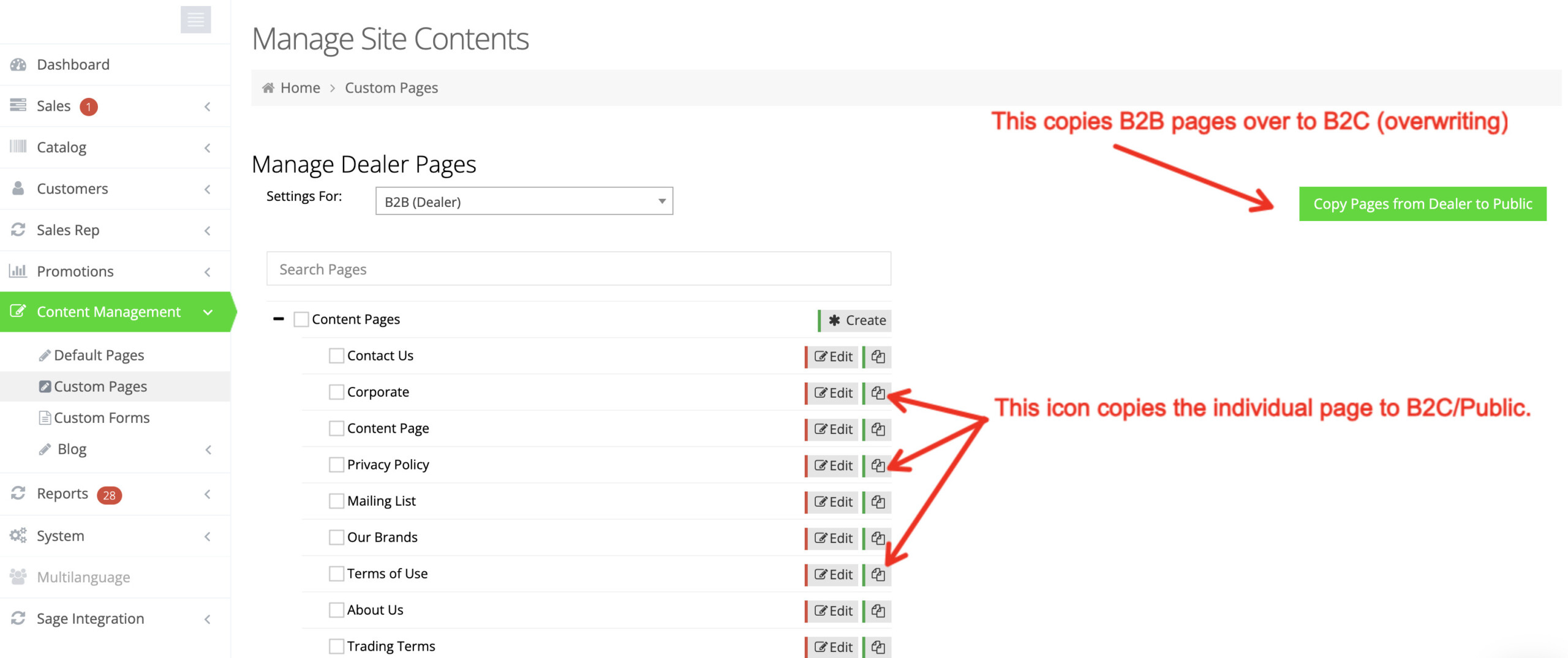Copy the Terms of Use page icon
The image size is (1568, 658).
[878, 575]
